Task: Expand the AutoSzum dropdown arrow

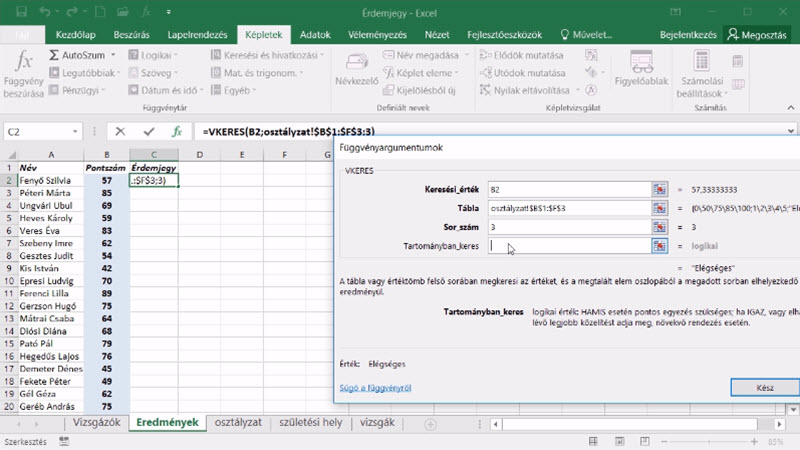Action: (x=113, y=55)
